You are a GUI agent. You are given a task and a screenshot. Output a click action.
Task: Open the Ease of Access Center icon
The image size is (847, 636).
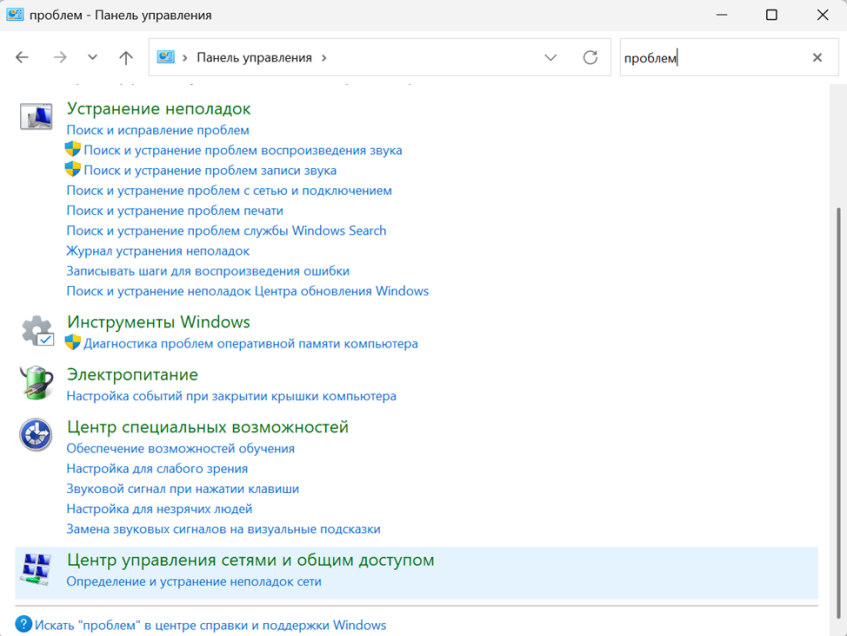36,434
